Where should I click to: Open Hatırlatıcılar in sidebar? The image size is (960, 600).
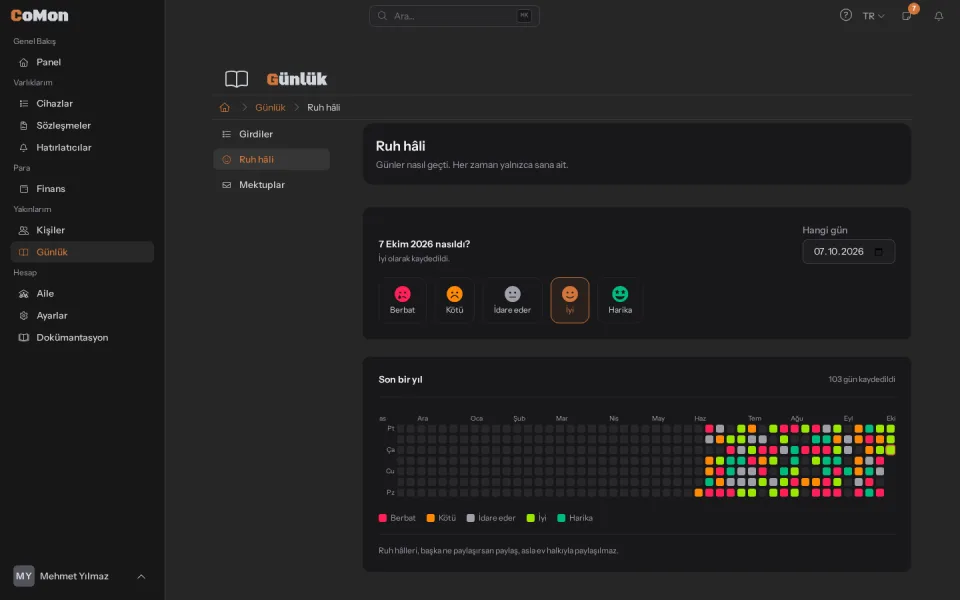tap(82, 148)
